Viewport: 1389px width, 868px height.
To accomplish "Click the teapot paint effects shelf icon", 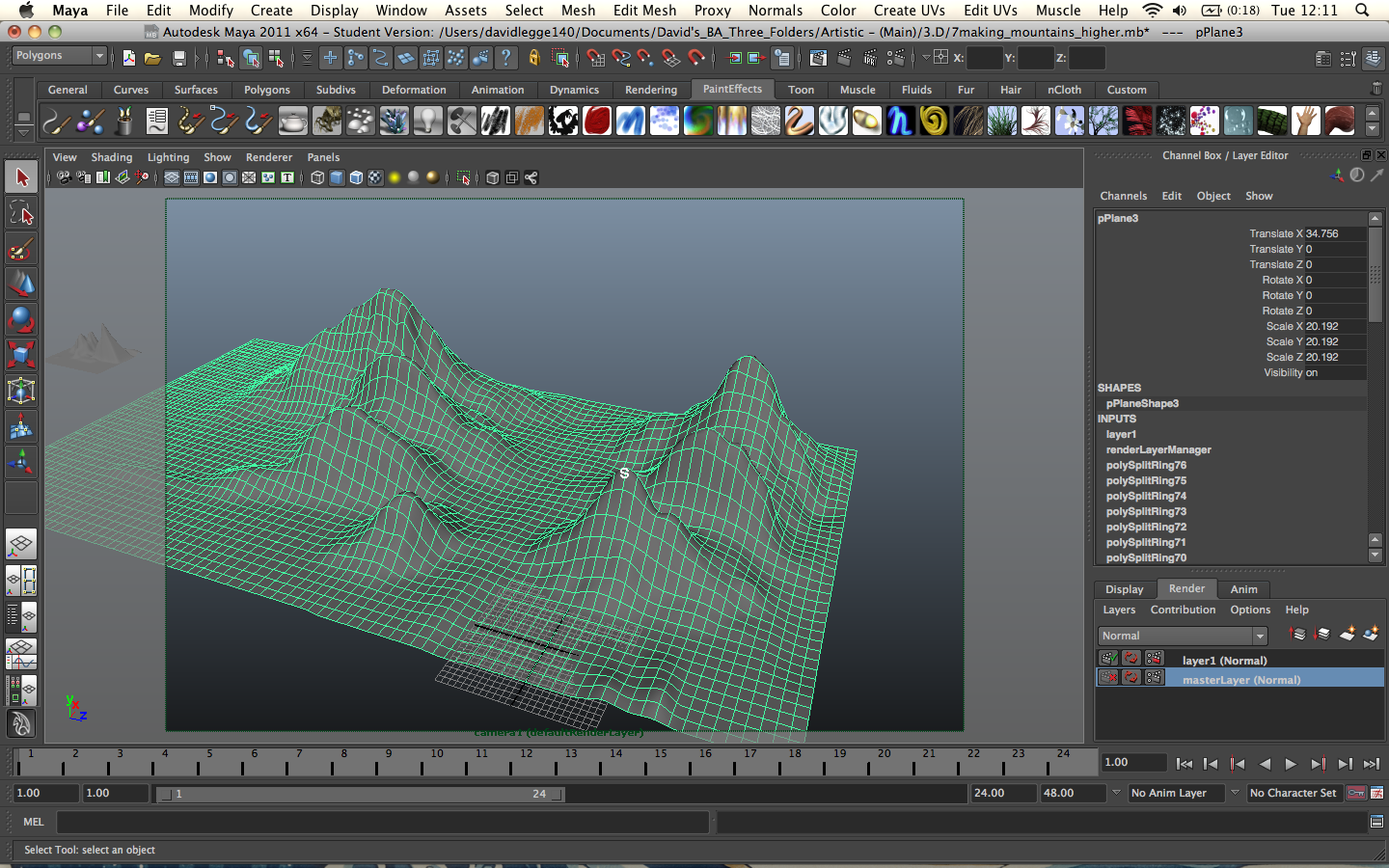I will pos(292,122).
